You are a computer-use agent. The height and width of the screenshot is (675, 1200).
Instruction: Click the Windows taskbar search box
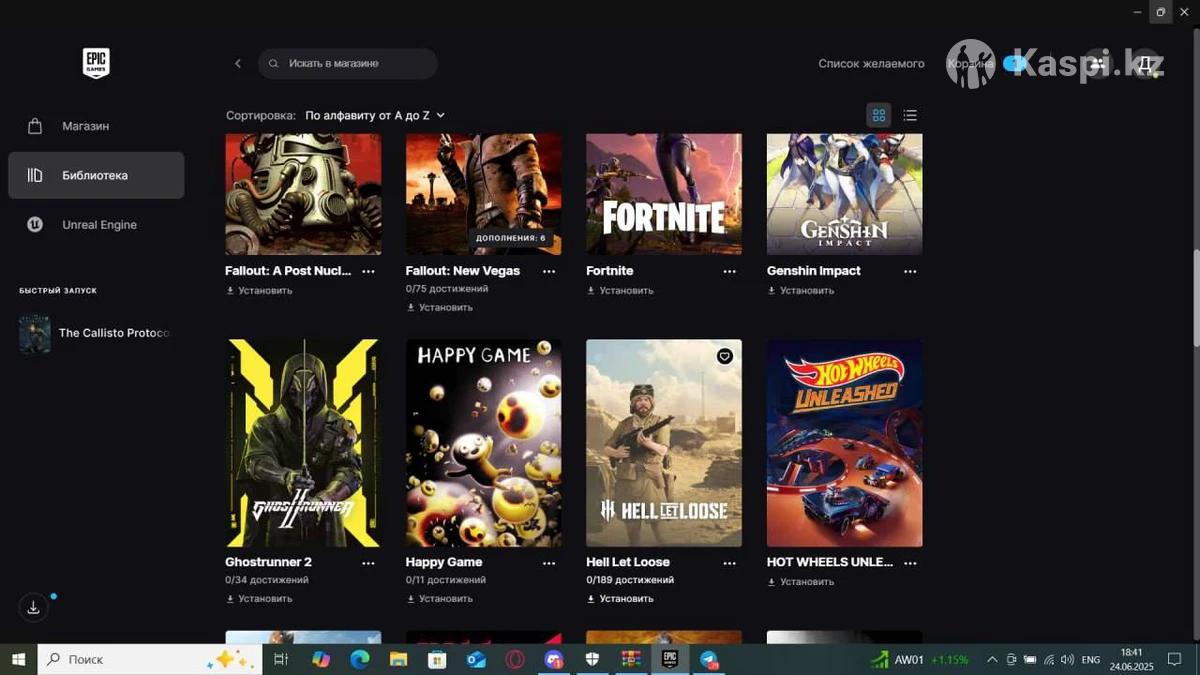click(150, 659)
